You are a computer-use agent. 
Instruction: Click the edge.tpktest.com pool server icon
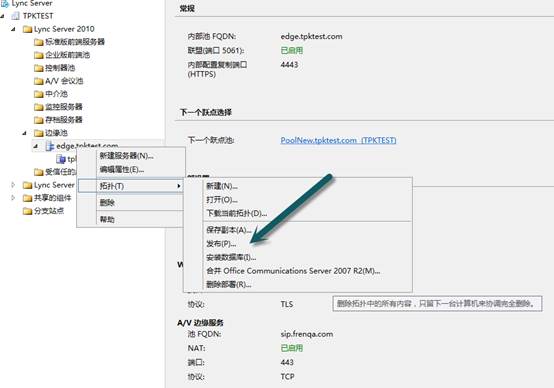[50, 146]
